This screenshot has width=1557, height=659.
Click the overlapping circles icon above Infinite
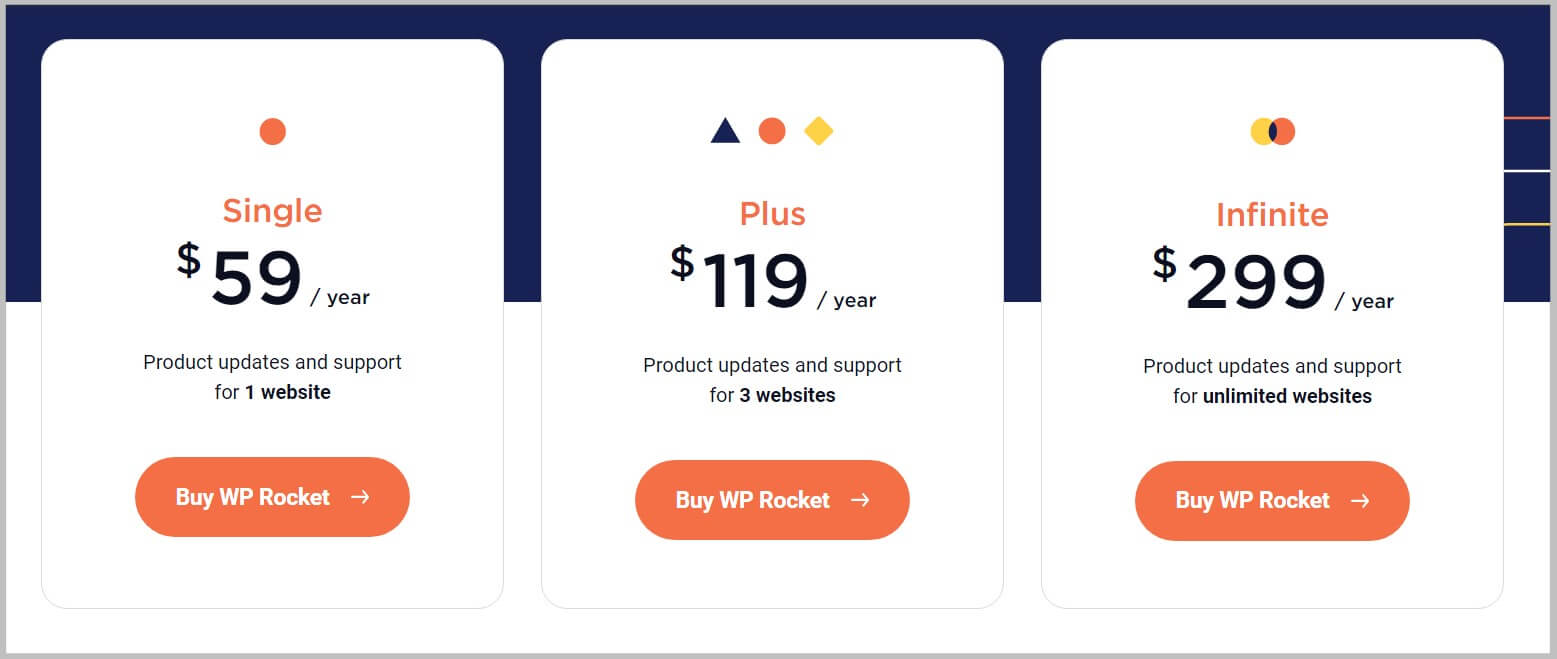pos(1272,130)
